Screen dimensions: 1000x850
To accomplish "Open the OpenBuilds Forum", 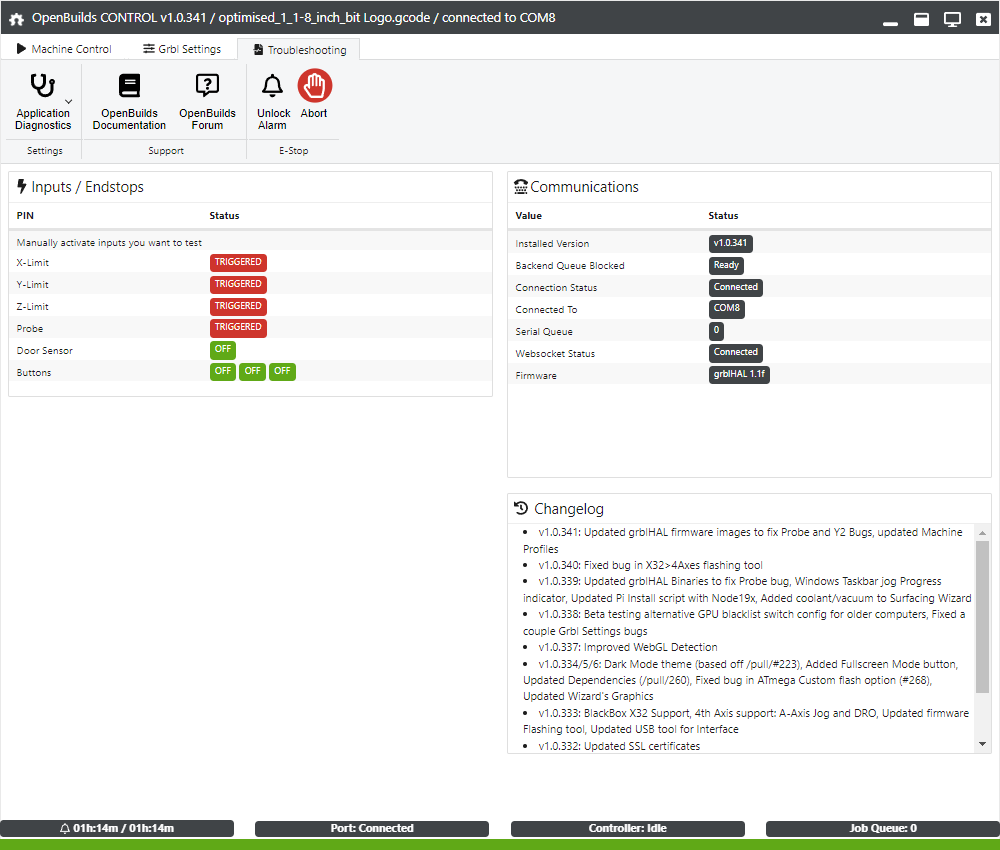I will tap(206, 100).
